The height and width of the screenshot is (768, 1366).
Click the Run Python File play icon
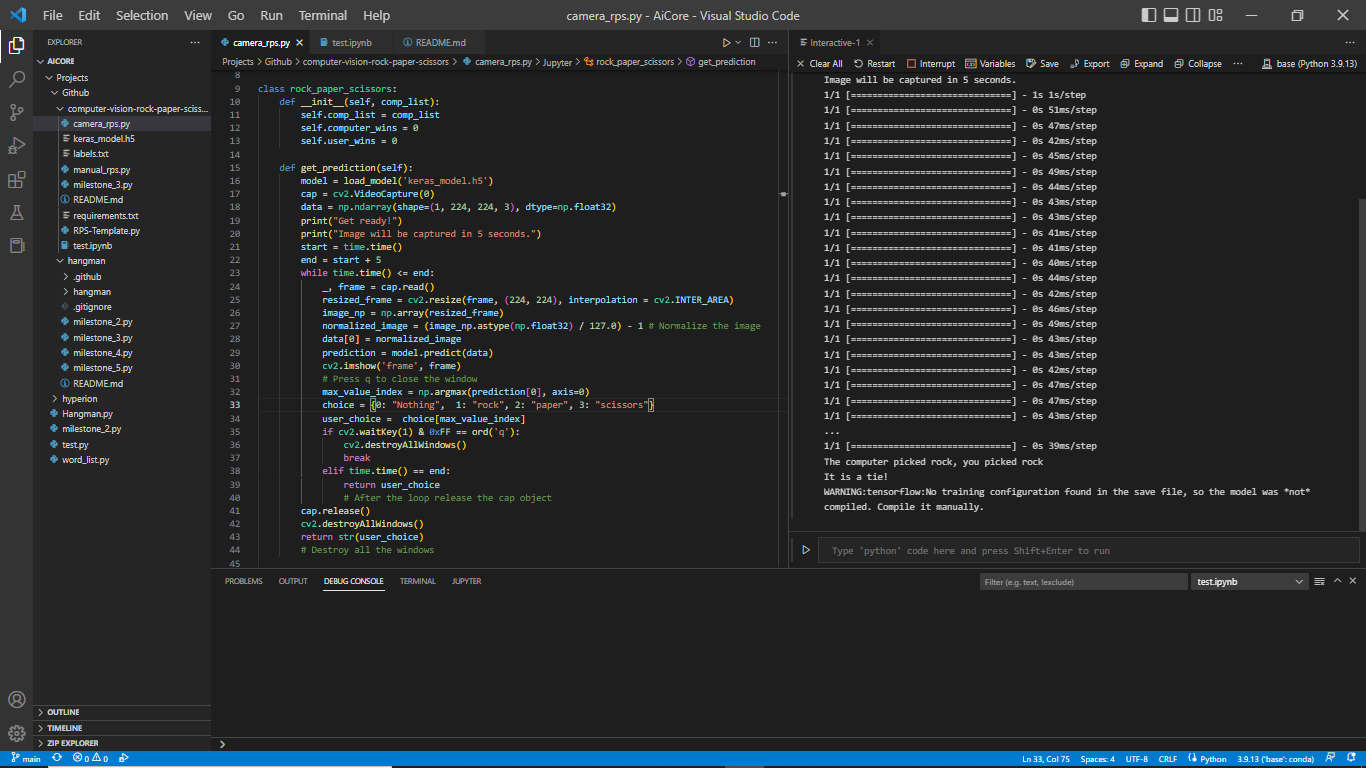pos(726,43)
